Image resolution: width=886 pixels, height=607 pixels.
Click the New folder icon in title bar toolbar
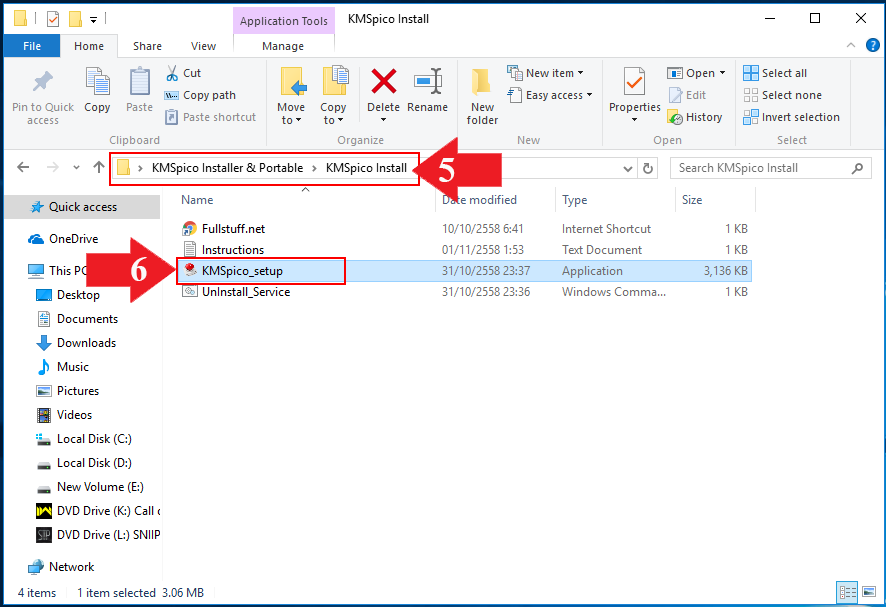pos(75,19)
